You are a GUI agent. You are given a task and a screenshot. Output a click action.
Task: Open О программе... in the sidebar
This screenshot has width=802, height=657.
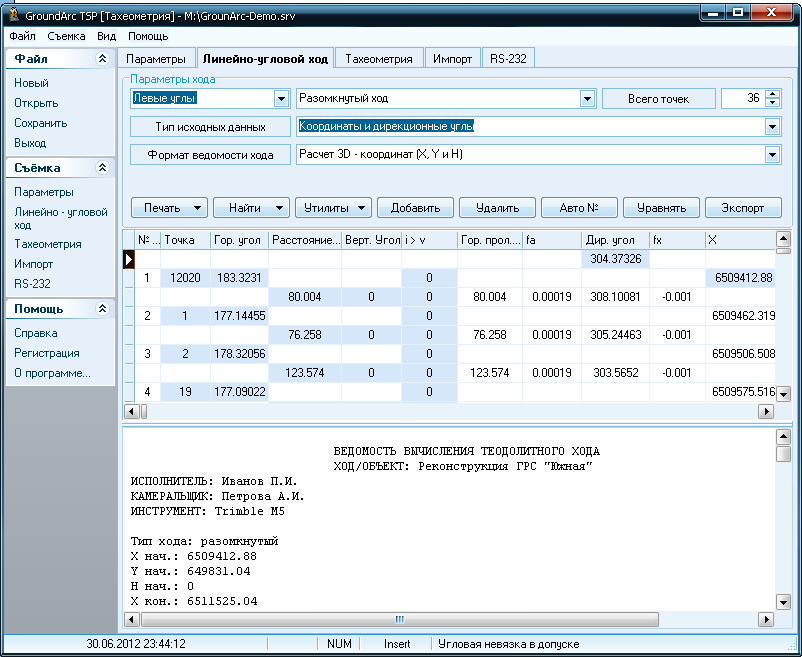tap(52, 373)
